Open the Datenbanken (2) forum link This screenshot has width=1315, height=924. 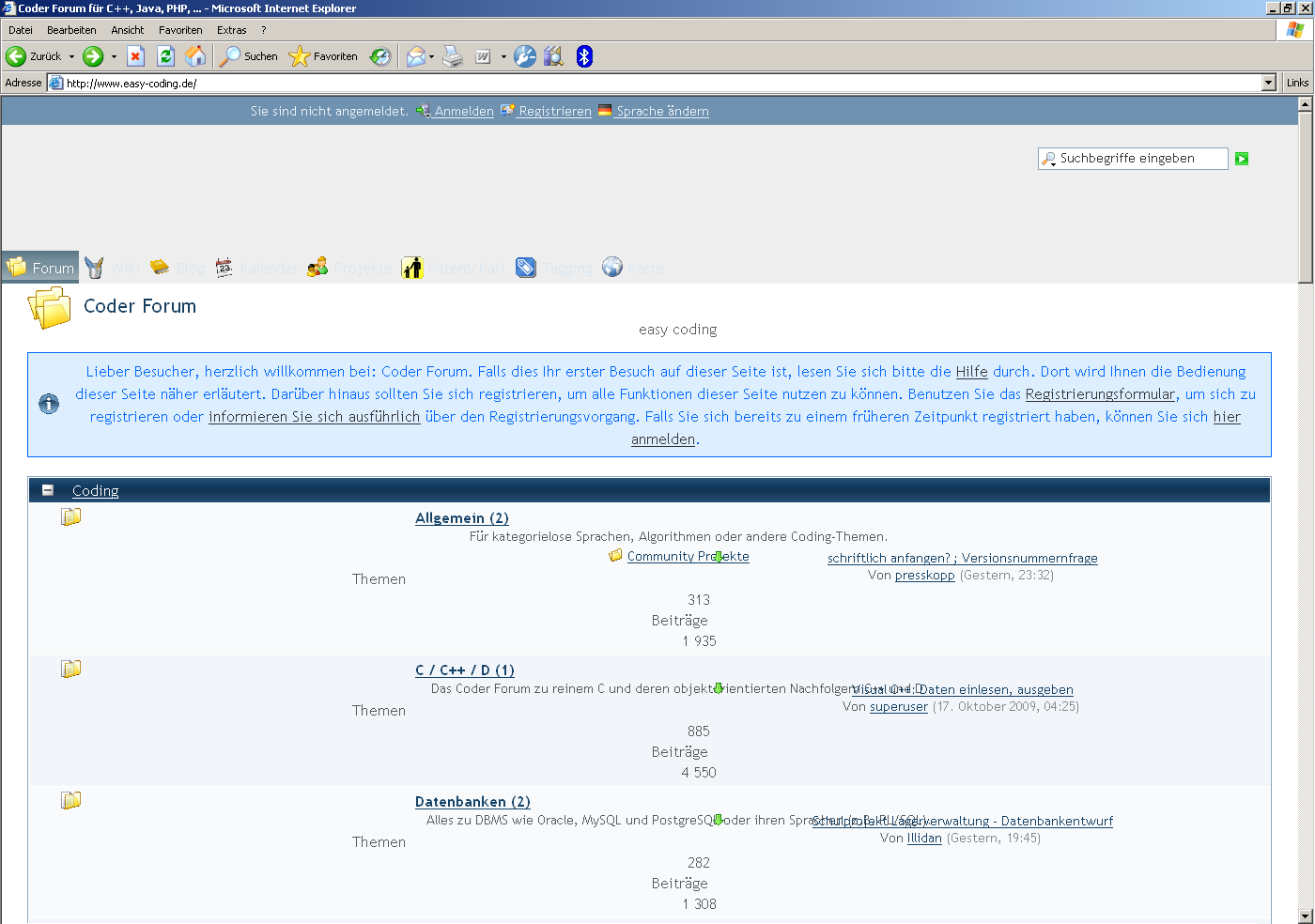[472, 802]
